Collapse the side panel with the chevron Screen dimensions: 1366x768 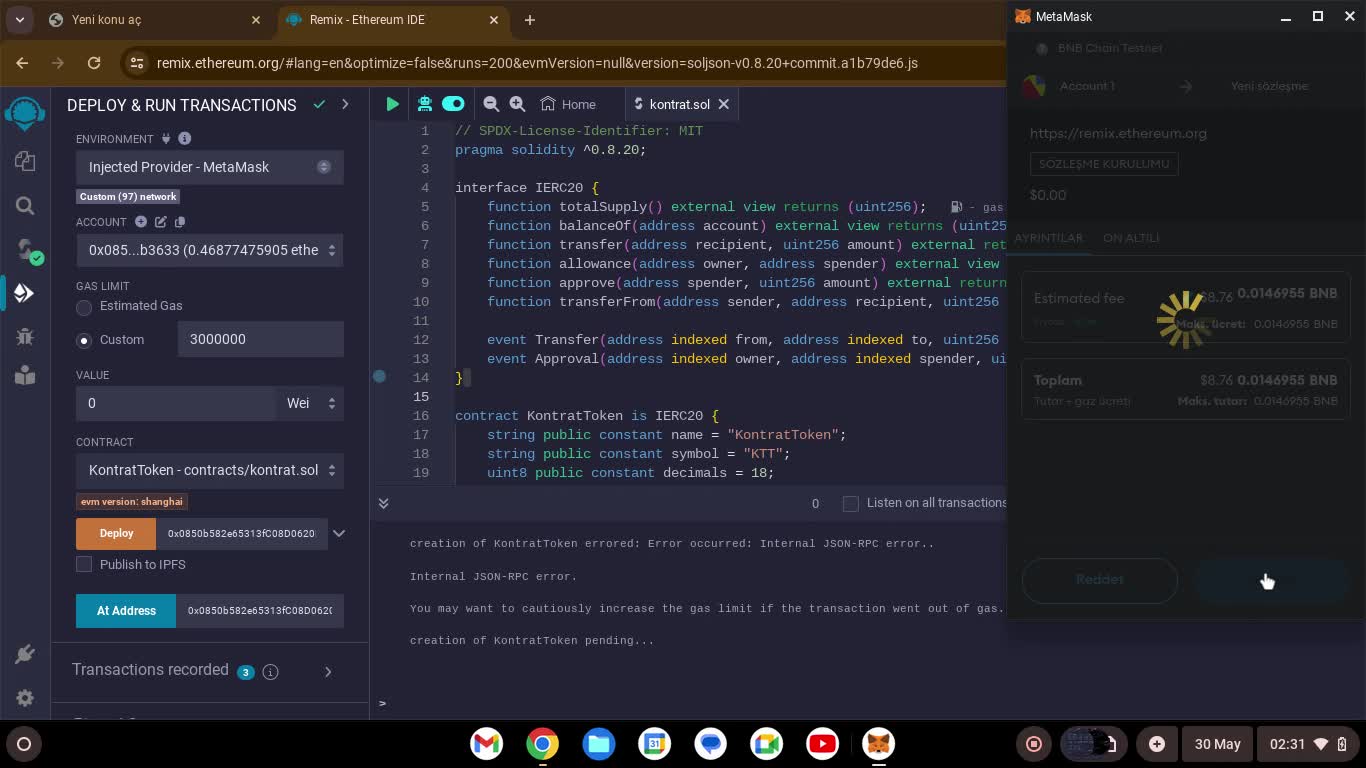[345, 104]
